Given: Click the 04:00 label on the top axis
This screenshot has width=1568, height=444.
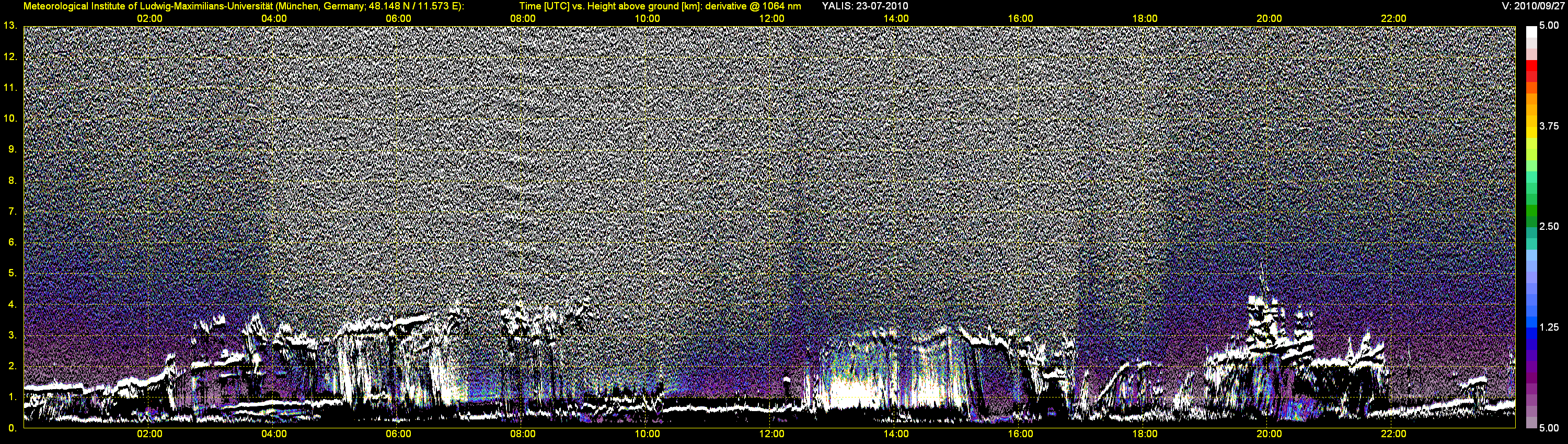Looking at the screenshot, I should coord(274,19).
